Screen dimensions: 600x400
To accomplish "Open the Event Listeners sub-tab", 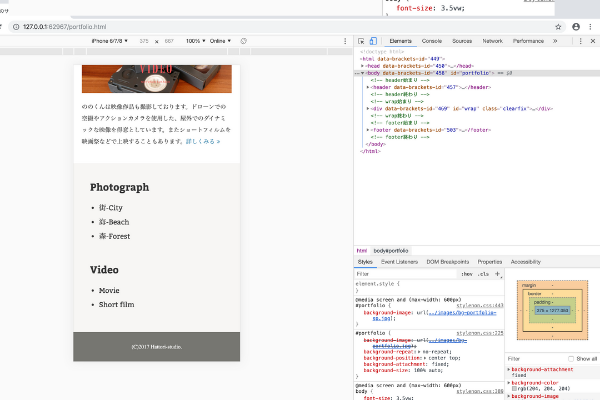I will tap(399, 262).
